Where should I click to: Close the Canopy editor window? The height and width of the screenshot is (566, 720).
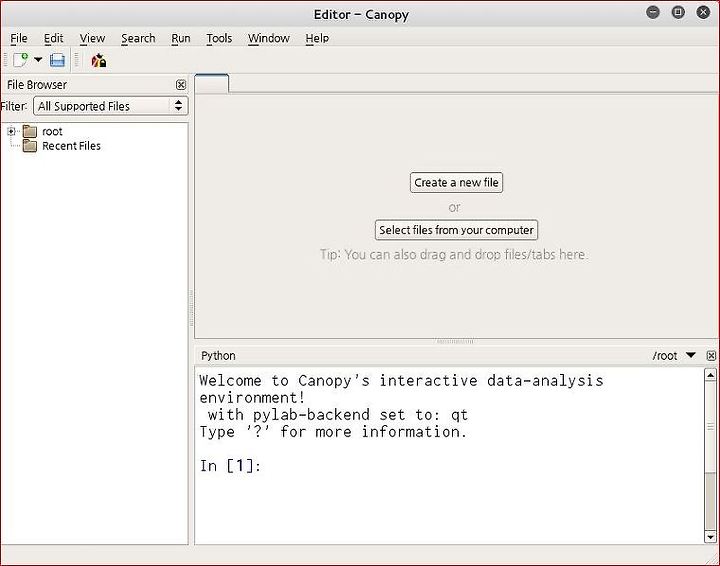pyautogui.click(x=703, y=12)
